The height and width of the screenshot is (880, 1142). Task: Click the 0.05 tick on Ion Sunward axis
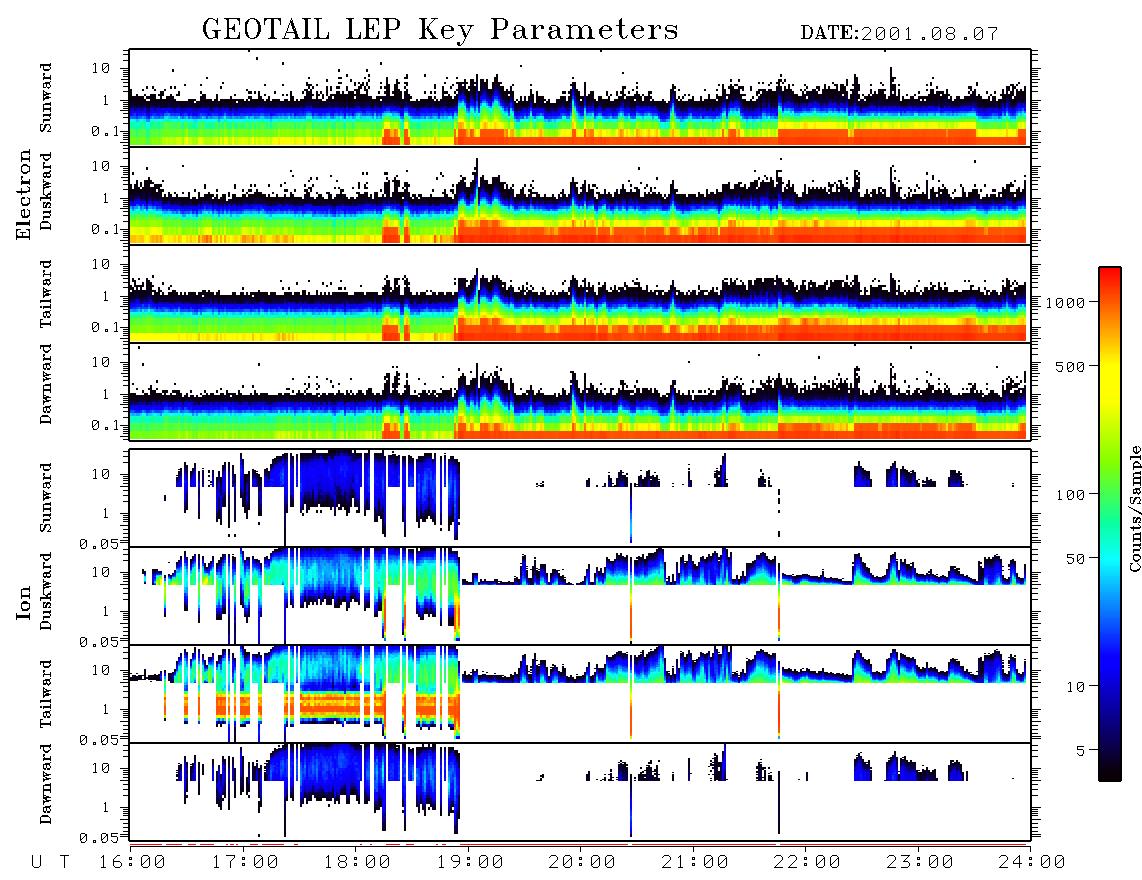click(x=100, y=543)
